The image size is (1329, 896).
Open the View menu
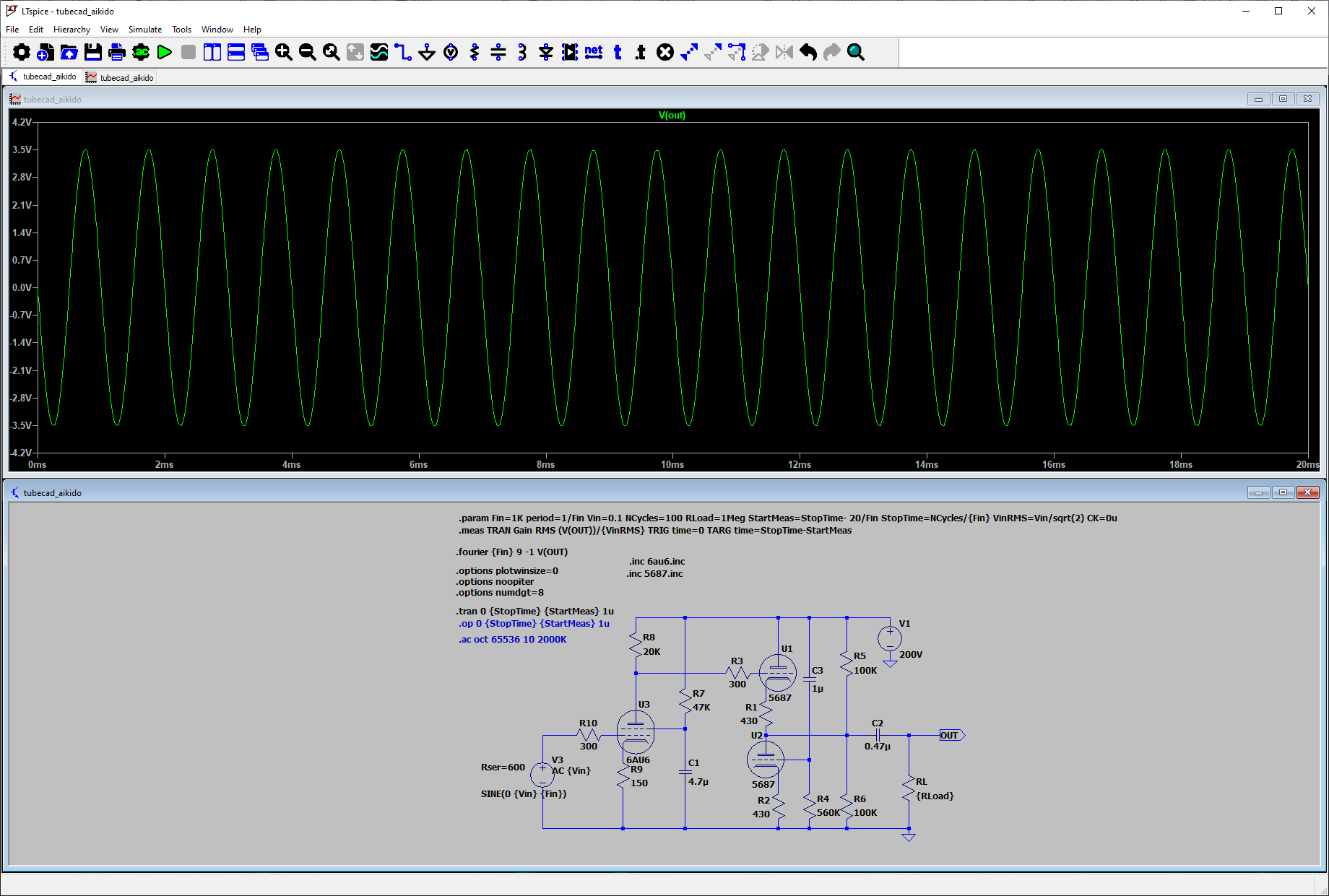(x=109, y=30)
